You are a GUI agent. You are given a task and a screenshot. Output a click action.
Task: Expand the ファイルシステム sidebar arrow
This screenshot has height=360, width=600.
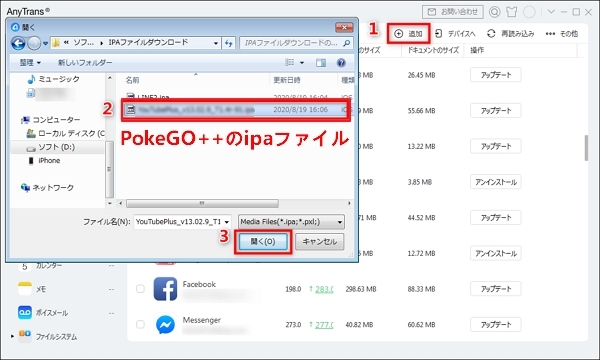(12, 336)
